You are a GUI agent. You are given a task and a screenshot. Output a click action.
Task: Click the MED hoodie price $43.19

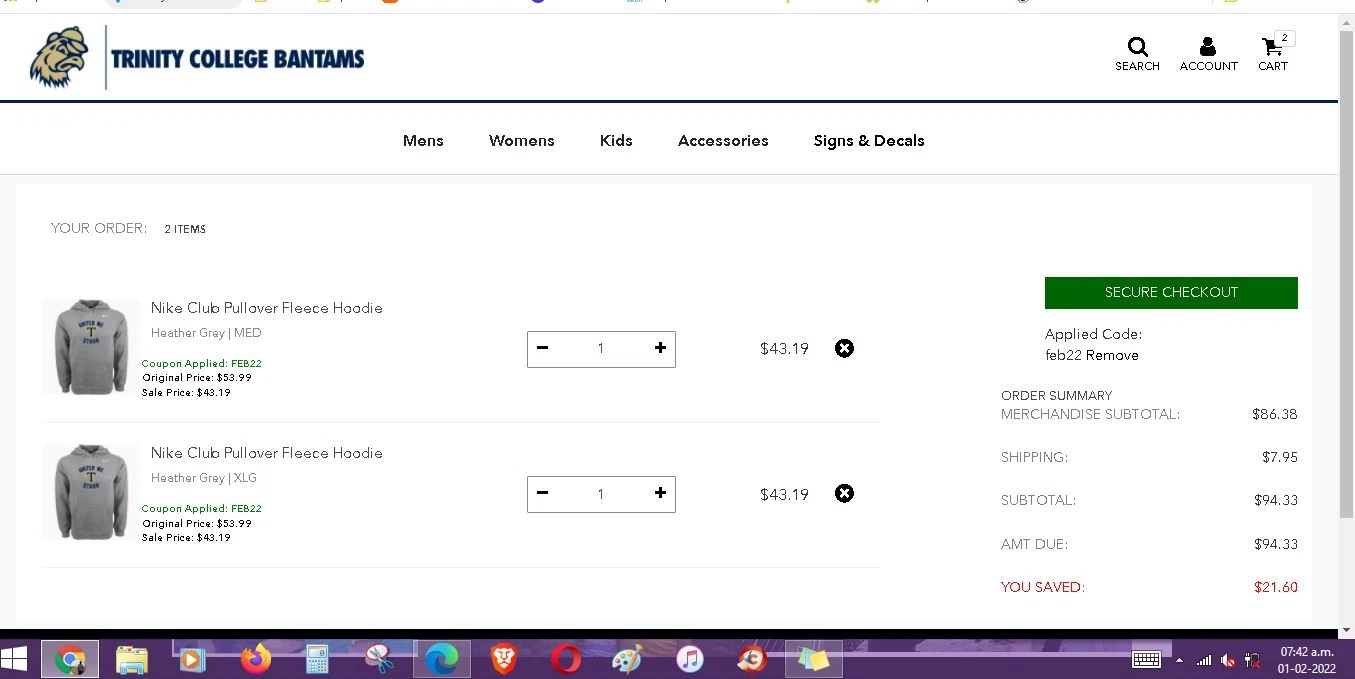784,349
